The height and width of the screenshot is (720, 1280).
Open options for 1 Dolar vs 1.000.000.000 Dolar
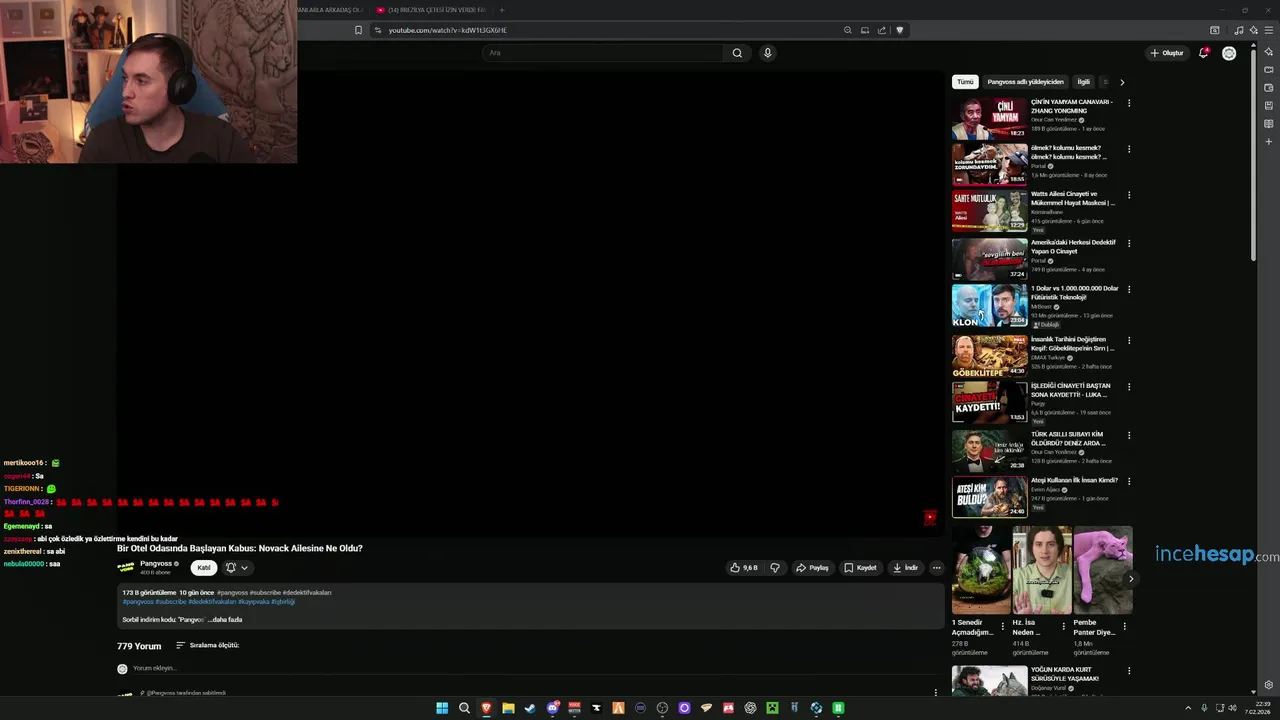[x=1129, y=289]
